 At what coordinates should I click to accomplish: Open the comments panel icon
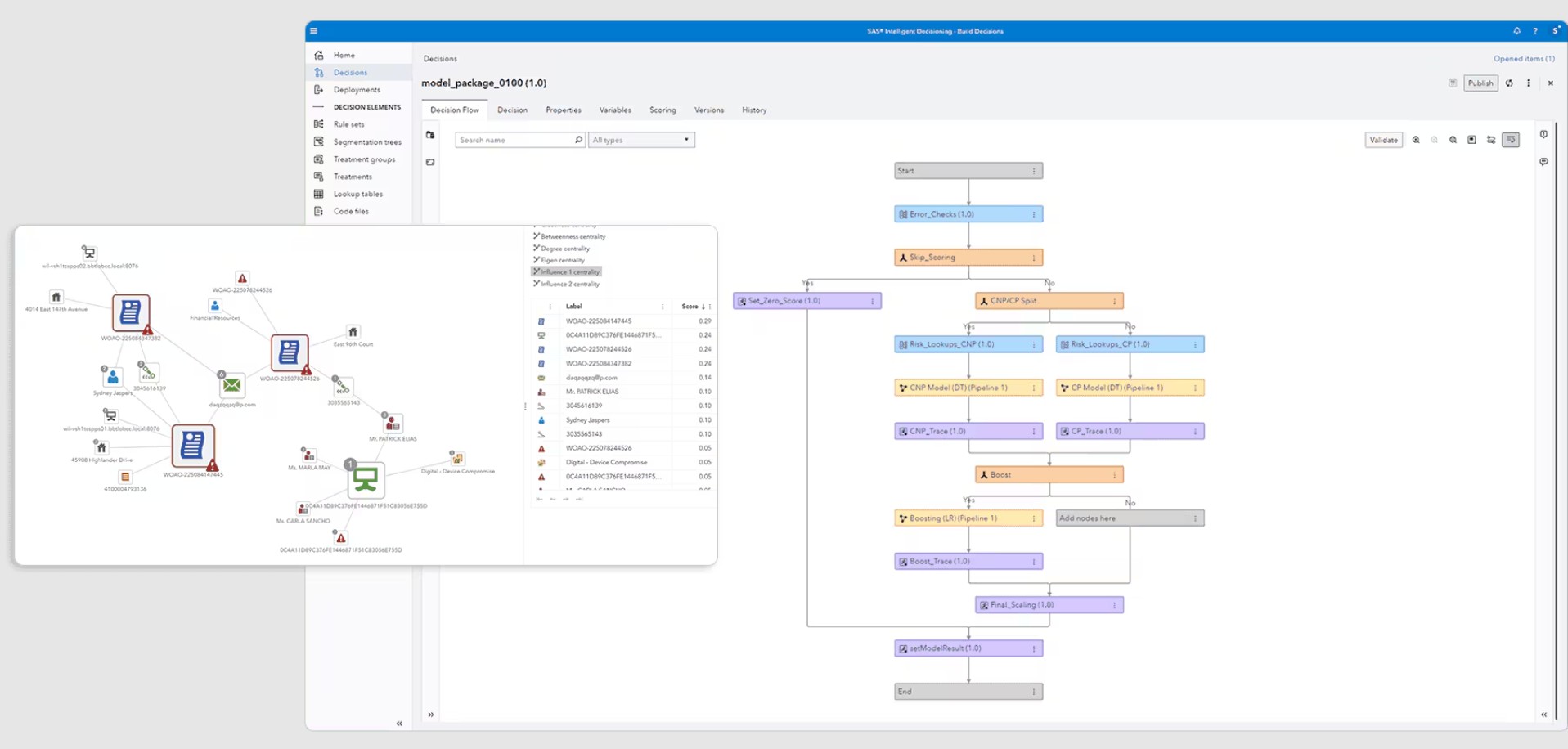pyautogui.click(x=1543, y=162)
